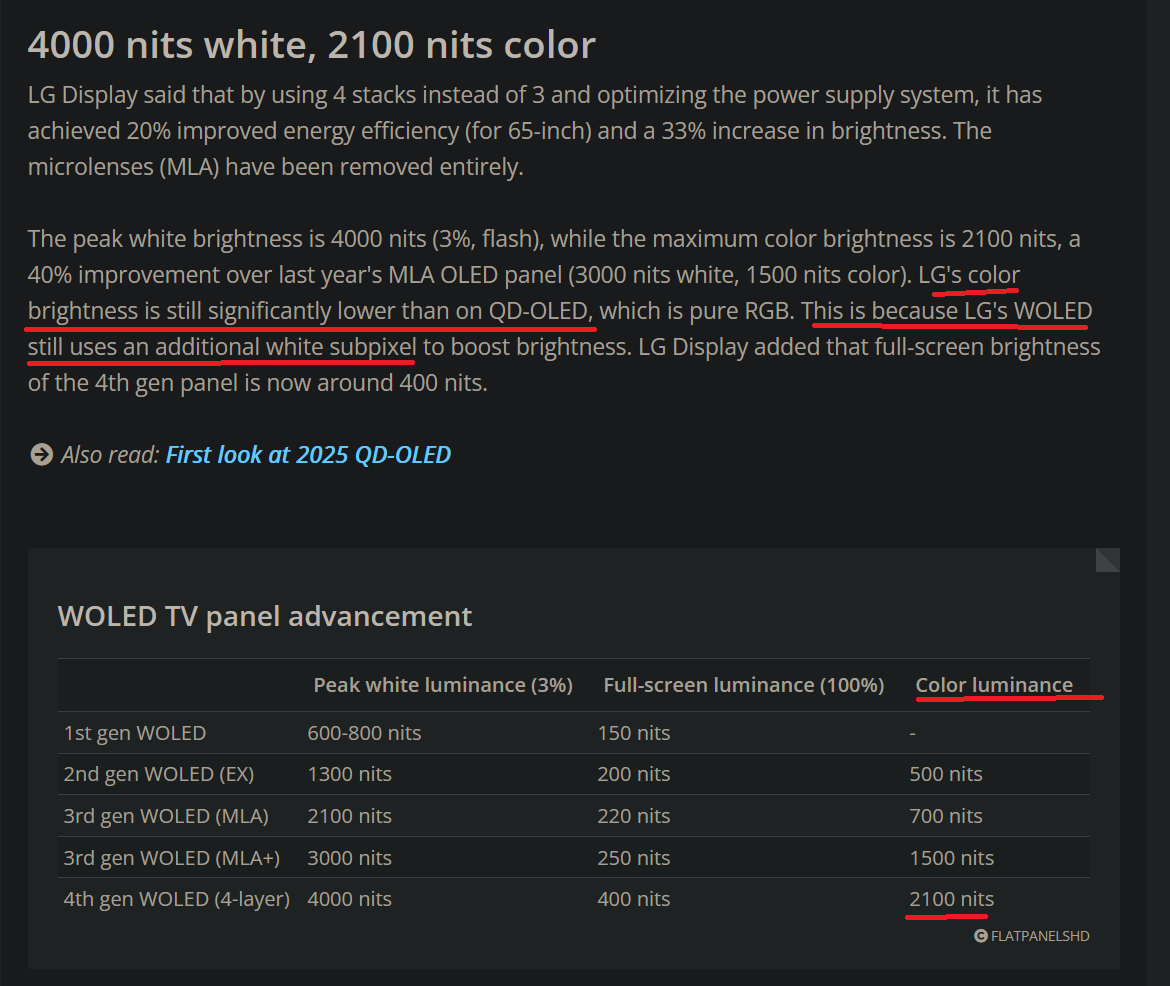Click the dash cell in 1st gen row
This screenshot has width=1170, height=986.
coord(913,734)
